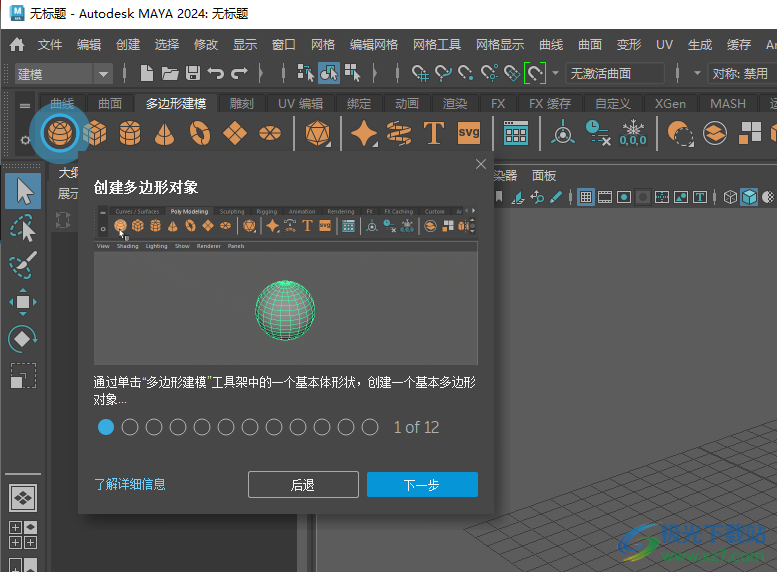Image resolution: width=777 pixels, height=572 pixels.
Task: Click the New Scene file icon
Action: pos(147,73)
